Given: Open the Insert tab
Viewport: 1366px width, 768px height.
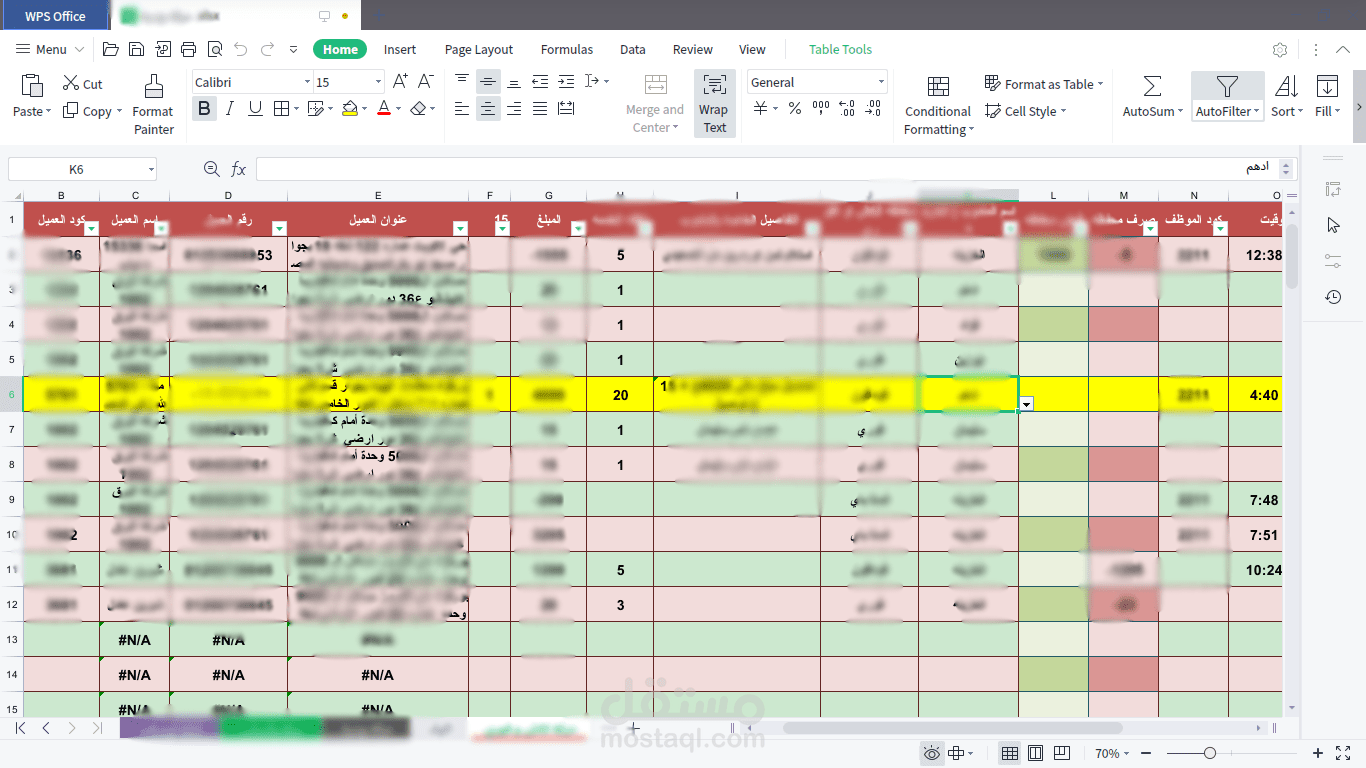Looking at the screenshot, I should click(x=400, y=49).
